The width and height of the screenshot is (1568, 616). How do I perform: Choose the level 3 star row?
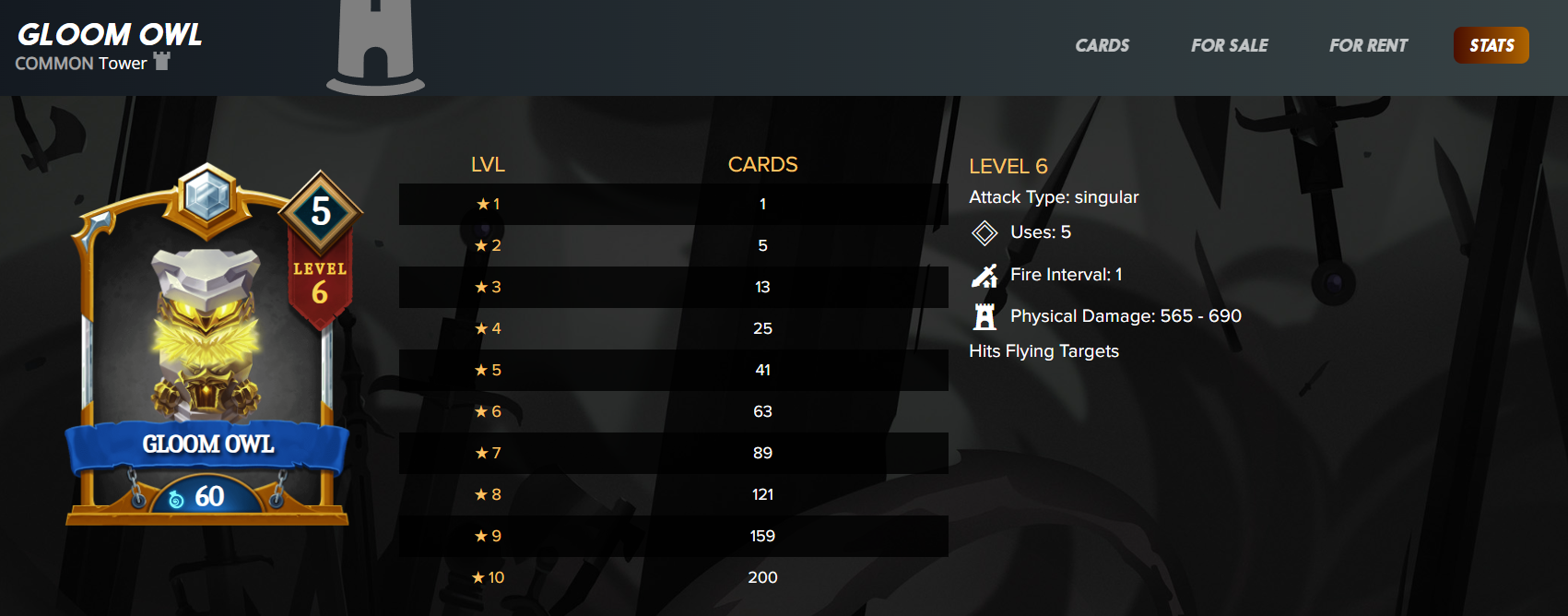click(674, 287)
